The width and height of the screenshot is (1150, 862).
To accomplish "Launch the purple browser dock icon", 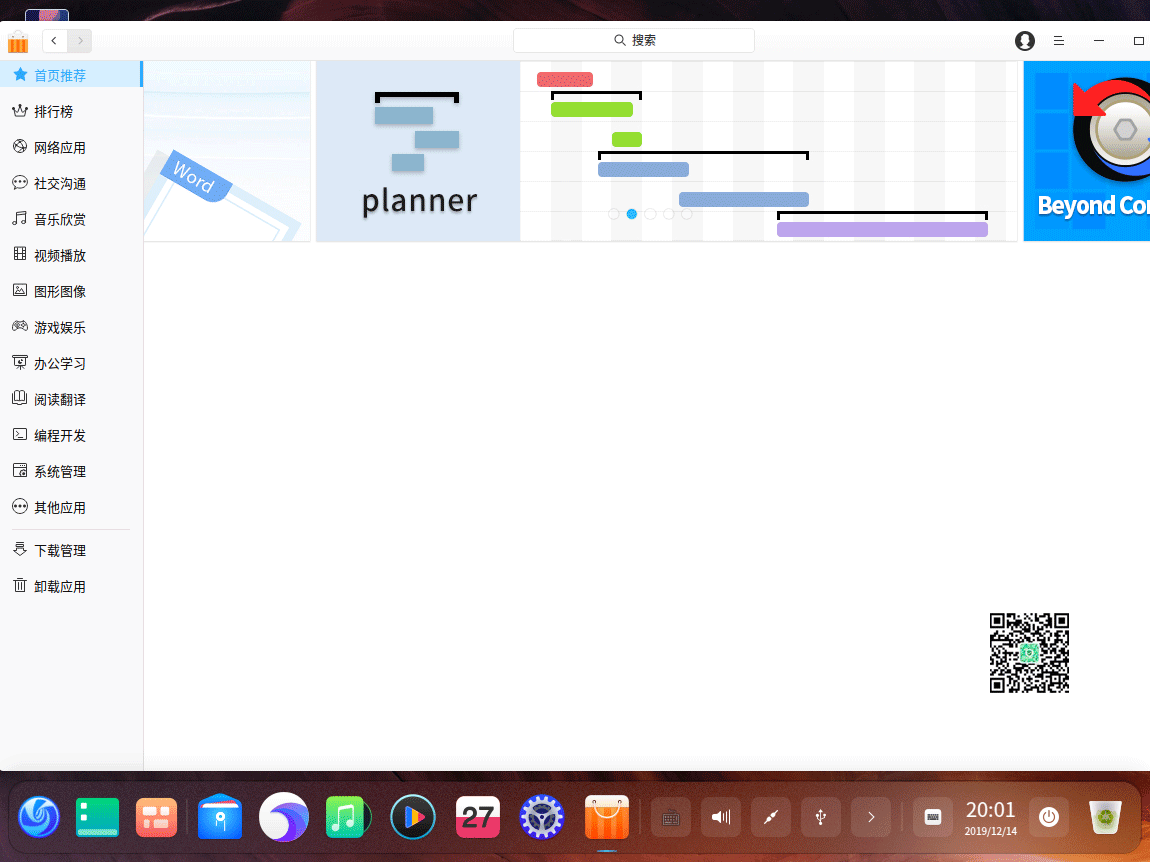I will [x=284, y=817].
